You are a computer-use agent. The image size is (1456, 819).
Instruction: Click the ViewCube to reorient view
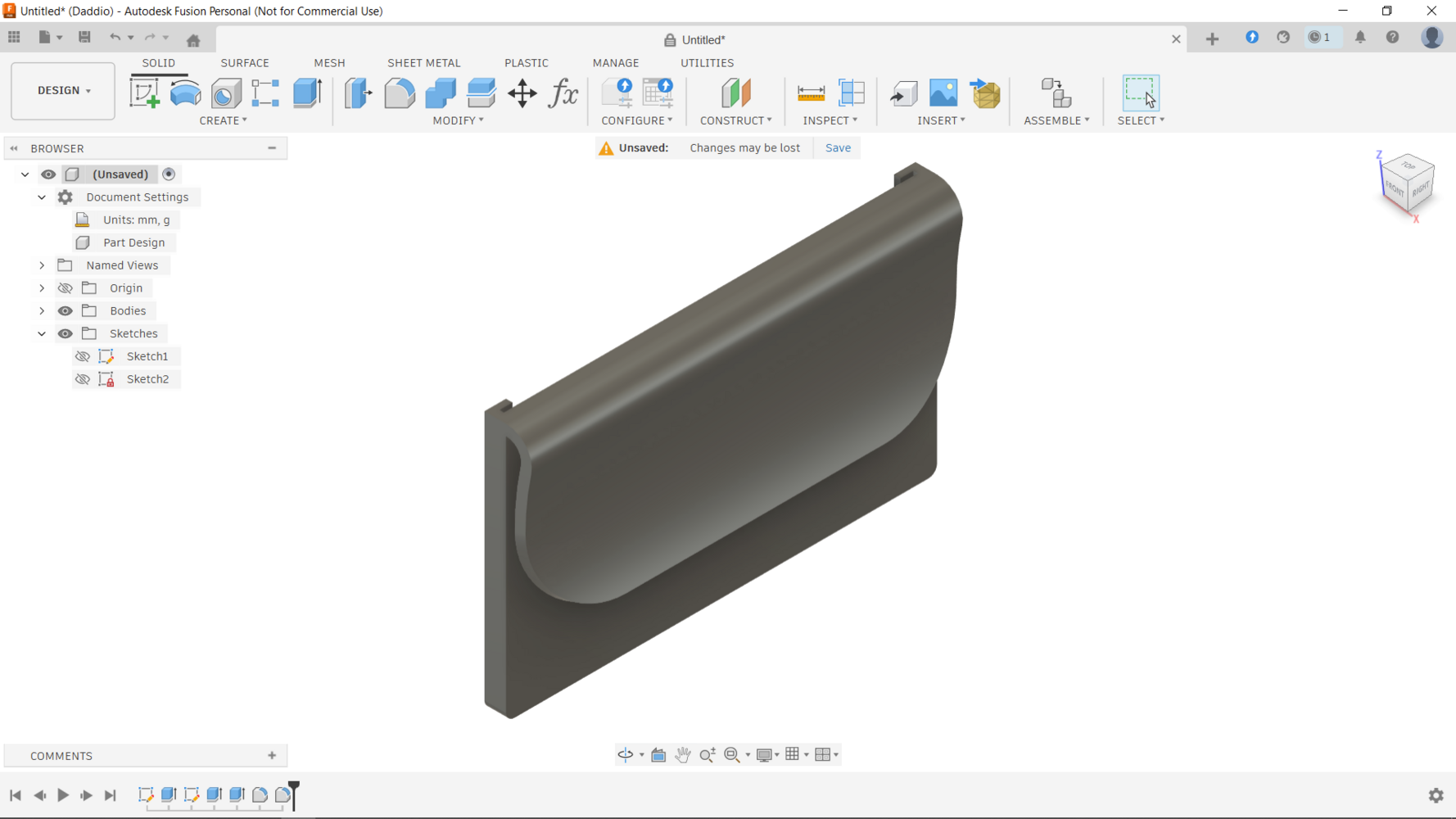pos(1409,183)
